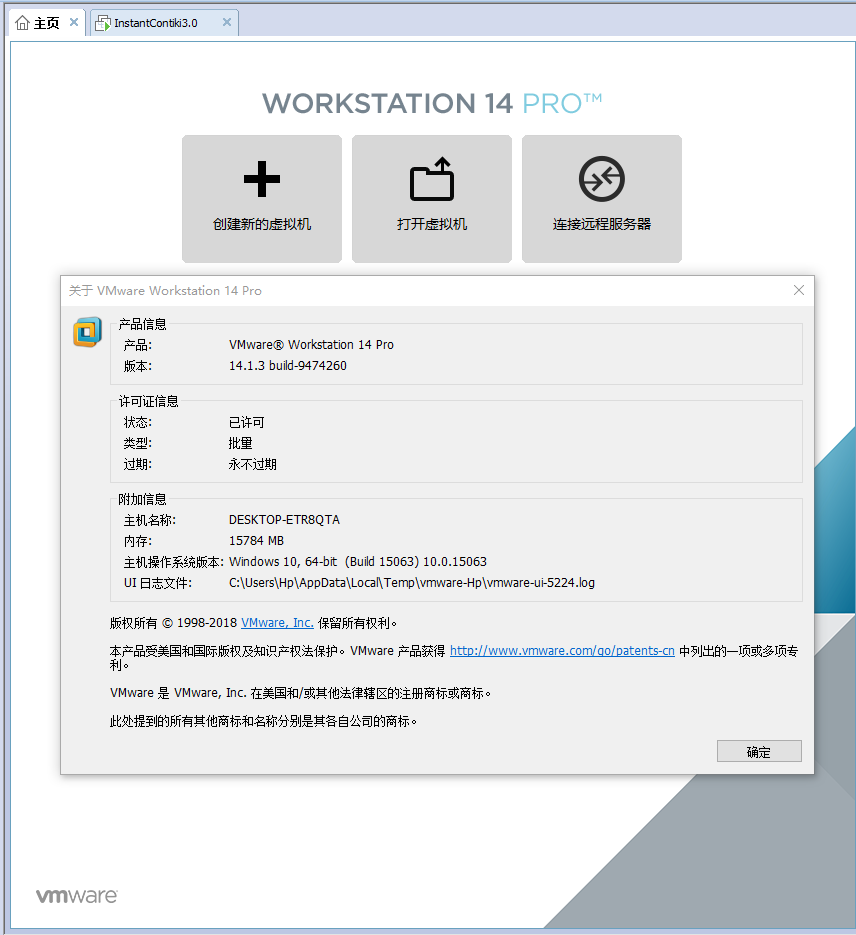Screen dimensions: 856x935
Task: Click the 内存: label
Action: (x=138, y=541)
